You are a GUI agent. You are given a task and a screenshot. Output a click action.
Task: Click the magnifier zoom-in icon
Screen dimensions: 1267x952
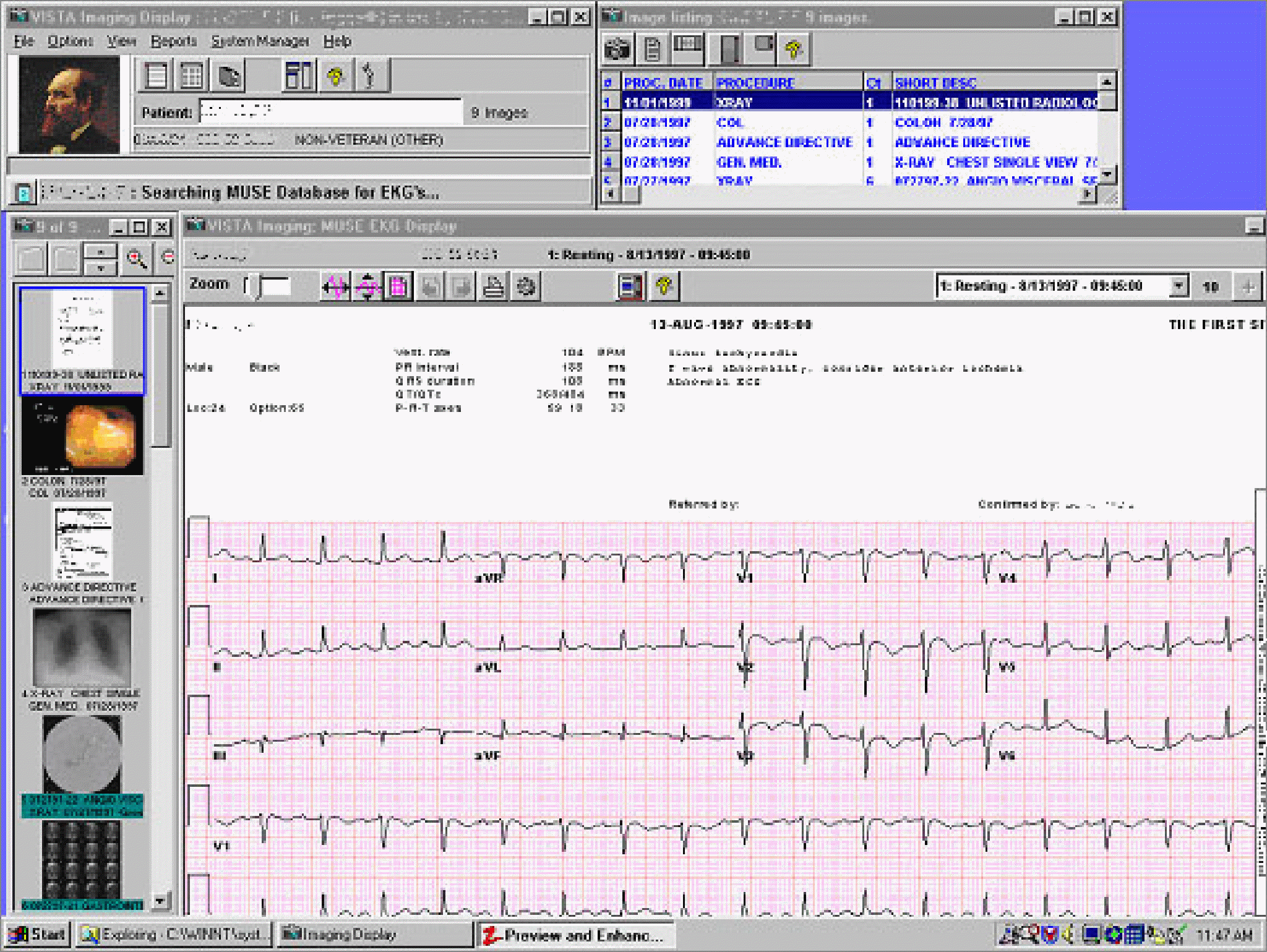(x=136, y=259)
